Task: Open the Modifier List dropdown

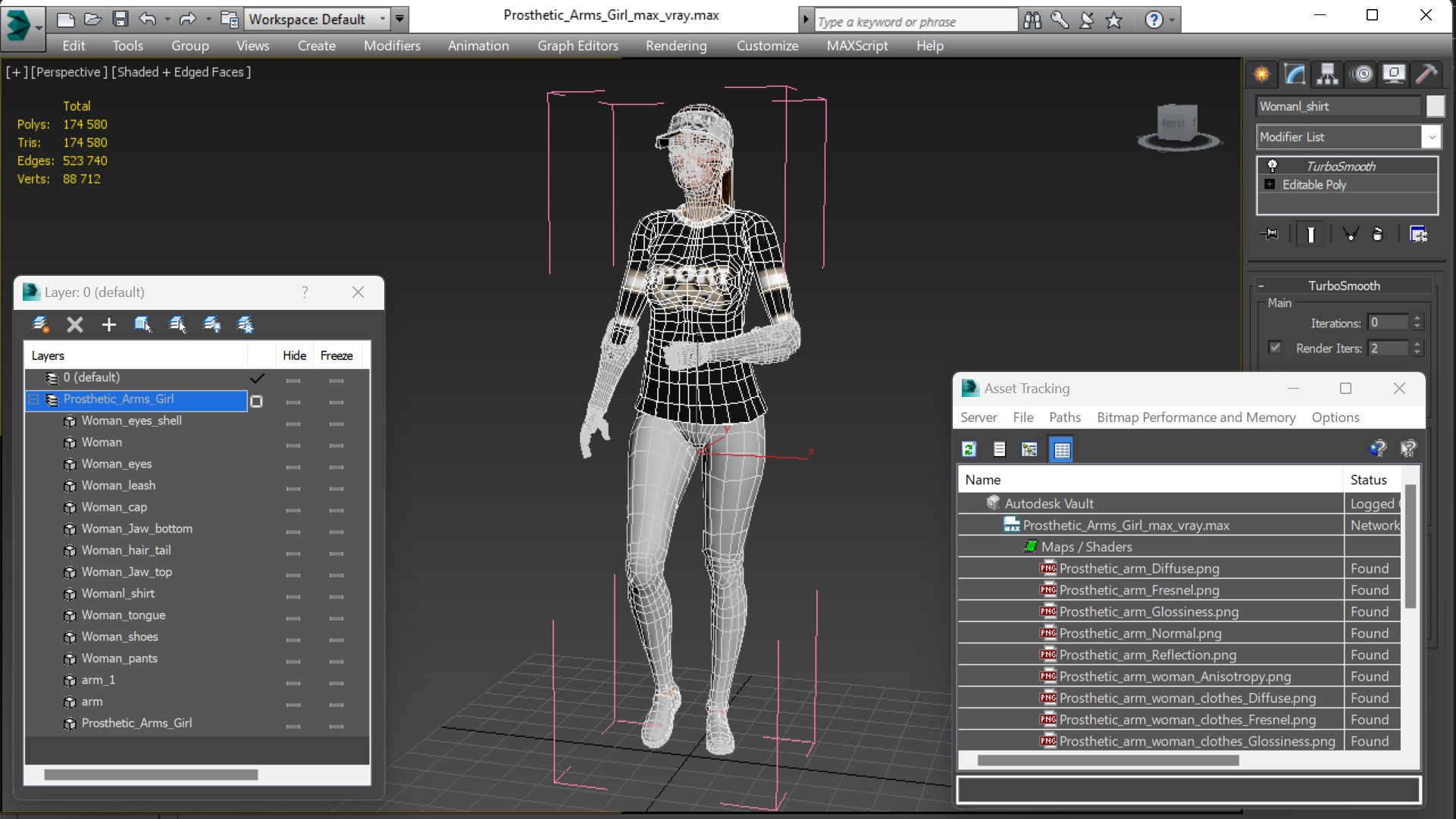Action: [1432, 137]
